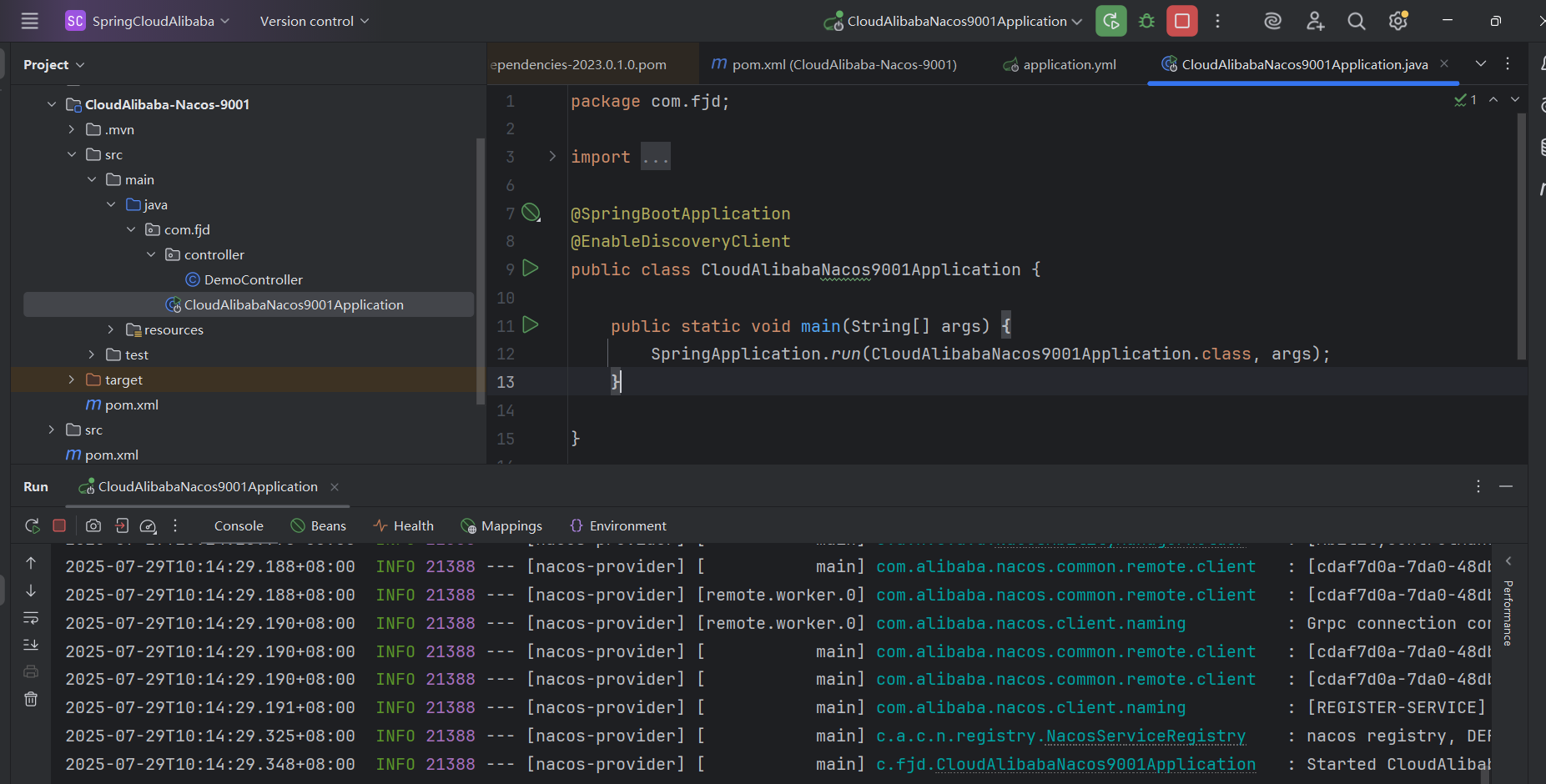Close CloudAlibabaNacos9001Application run tab
Image resolution: width=1546 pixels, height=784 pixels.
pos(335,487)
